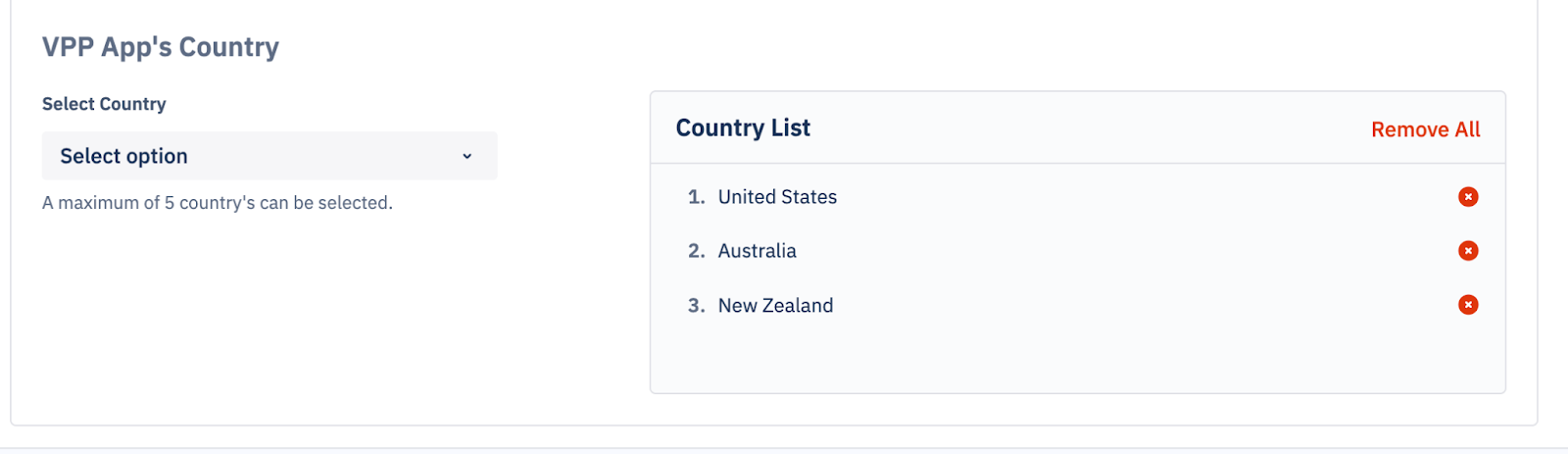
Task: Click number 2 in the country list
Action: pyautogui.click(x=696, y=251)
